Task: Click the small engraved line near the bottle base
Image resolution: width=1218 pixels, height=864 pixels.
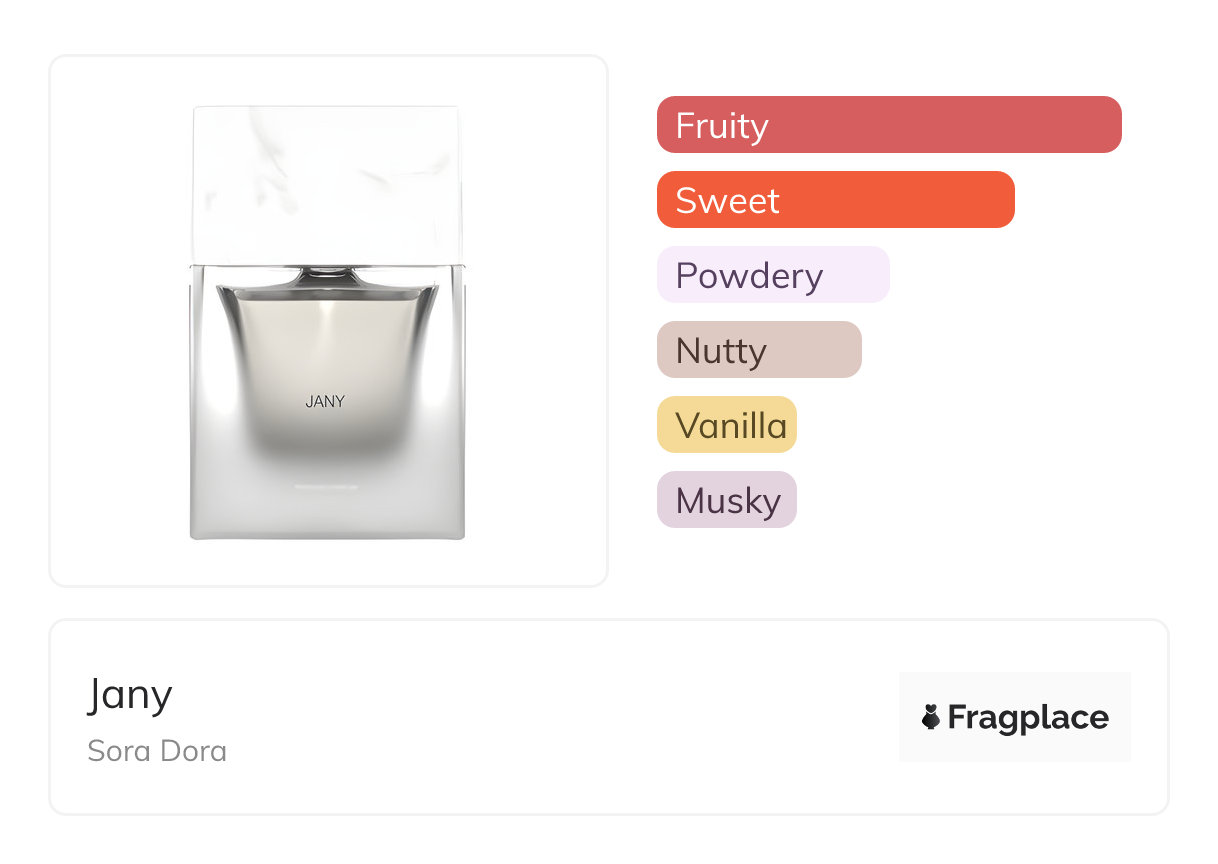Action: click(327, 487)
